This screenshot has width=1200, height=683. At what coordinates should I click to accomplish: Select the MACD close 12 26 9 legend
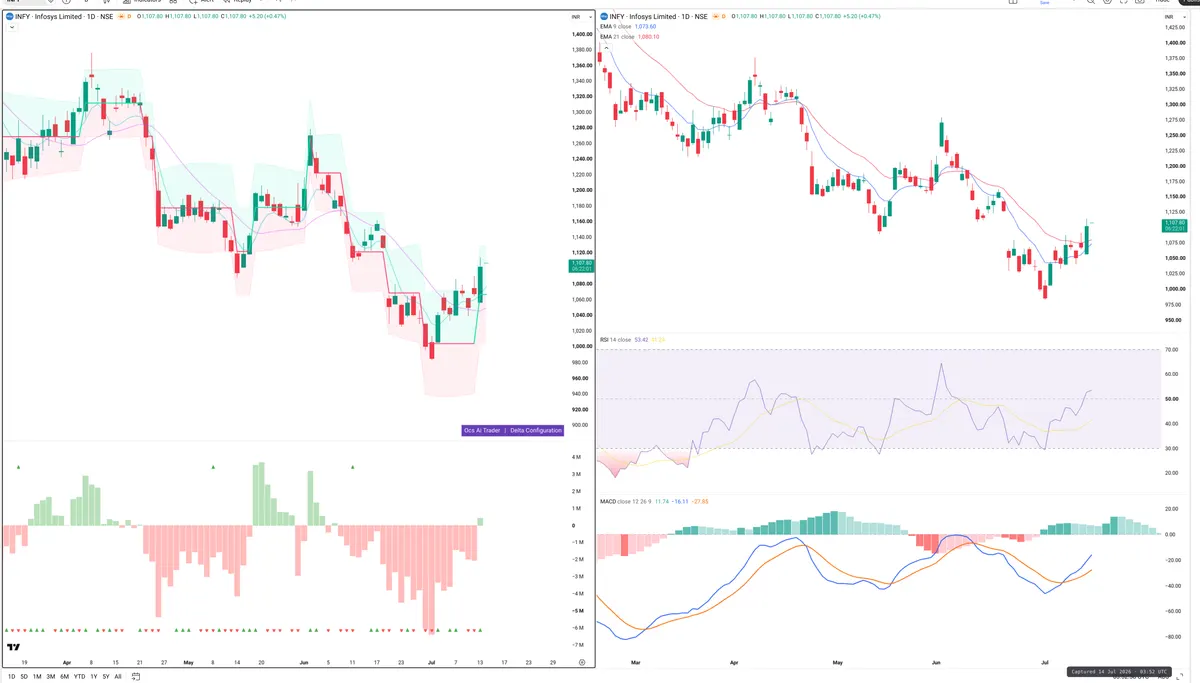point(626,500)
